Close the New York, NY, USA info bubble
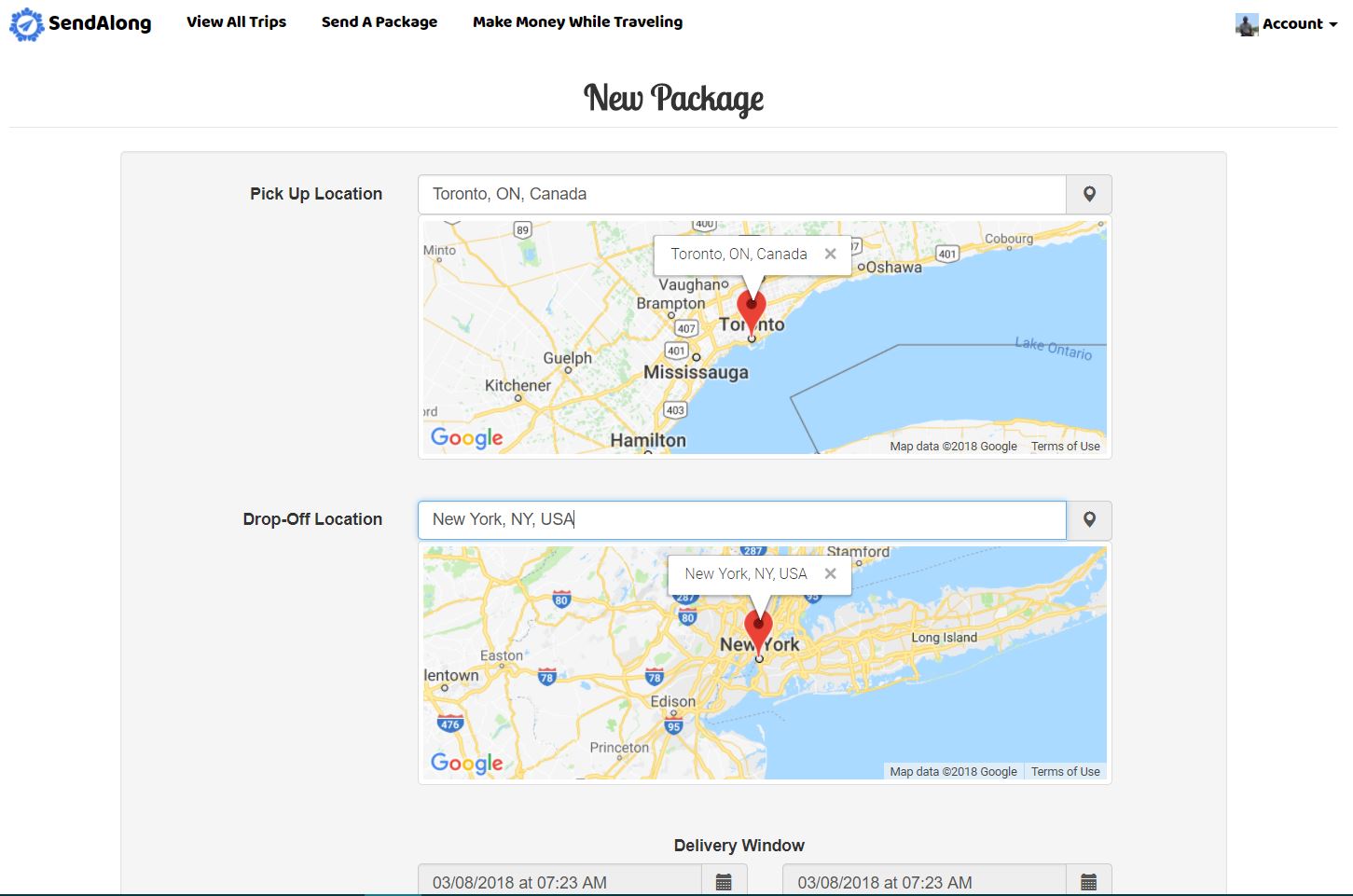1353x896 pixels. click(830, 573)
